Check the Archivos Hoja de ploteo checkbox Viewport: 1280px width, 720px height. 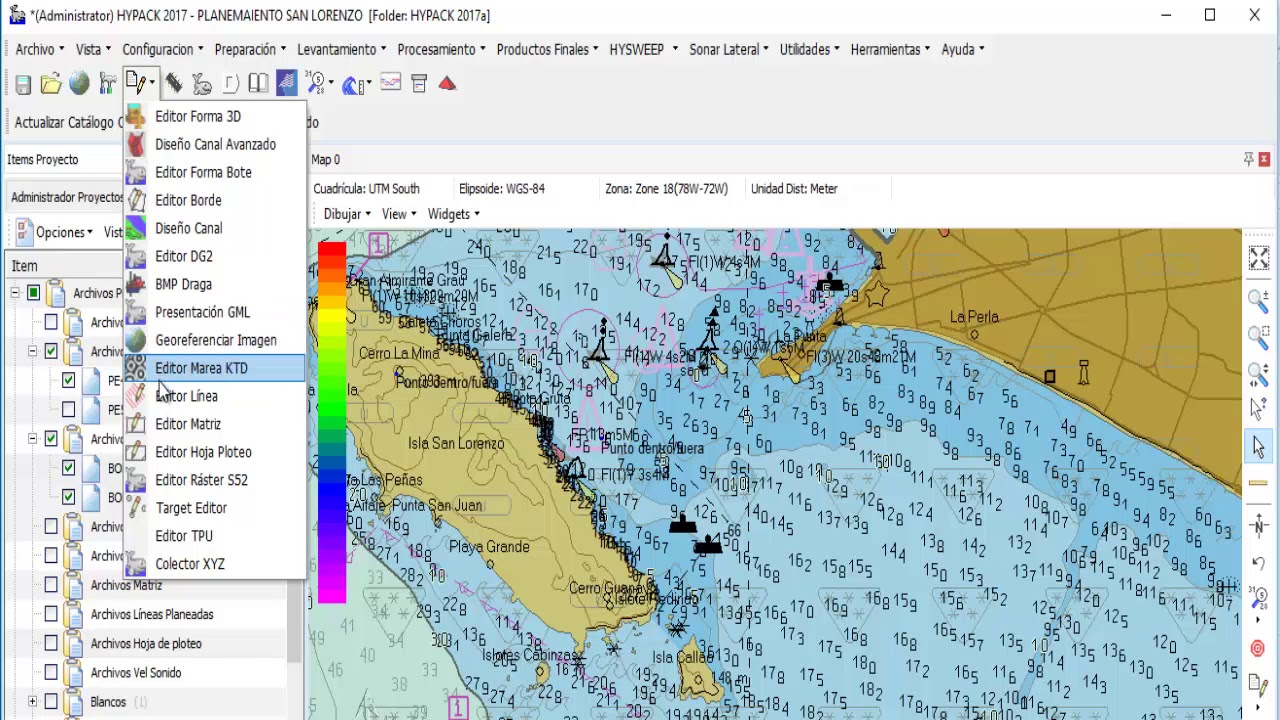pyautogui.click(x=51, y=643)
